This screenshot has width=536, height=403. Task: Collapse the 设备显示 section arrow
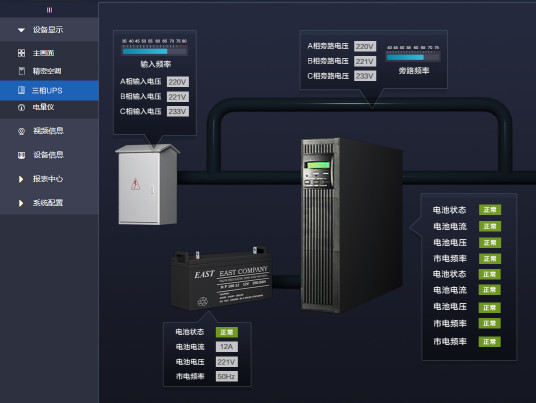click(x=21, y=30)
